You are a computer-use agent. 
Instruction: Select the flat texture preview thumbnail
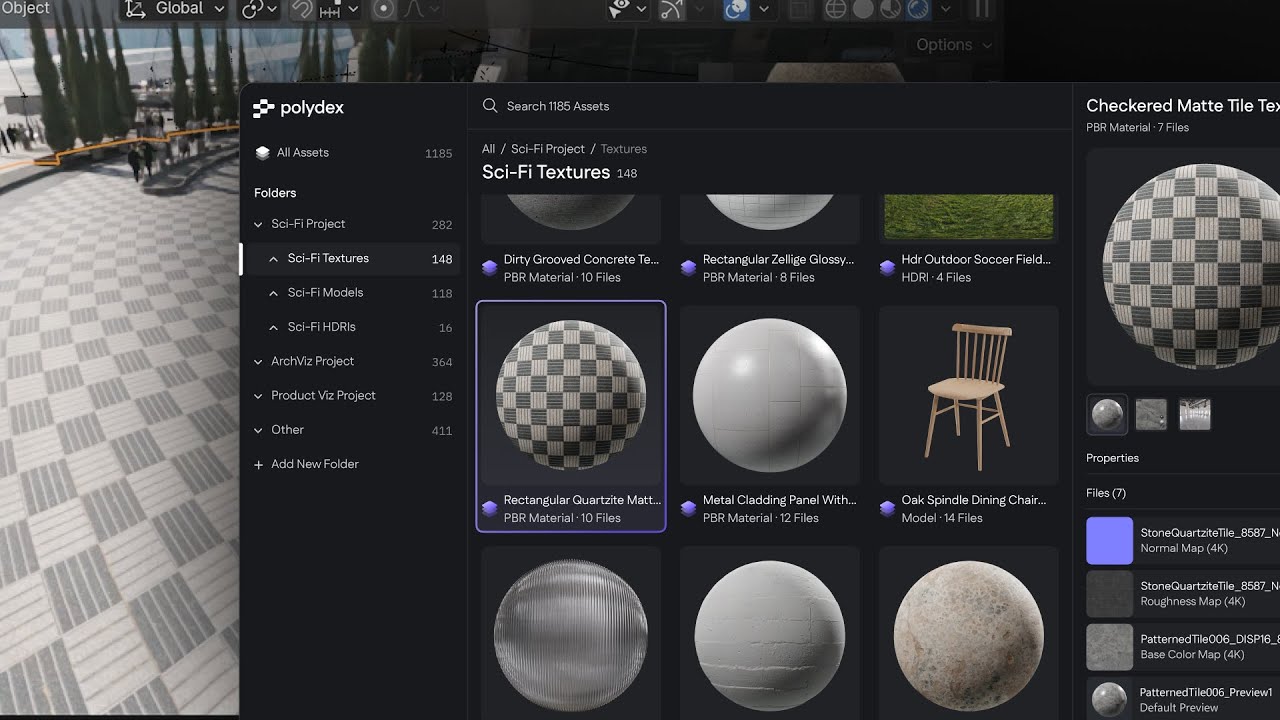point(1151,414)
